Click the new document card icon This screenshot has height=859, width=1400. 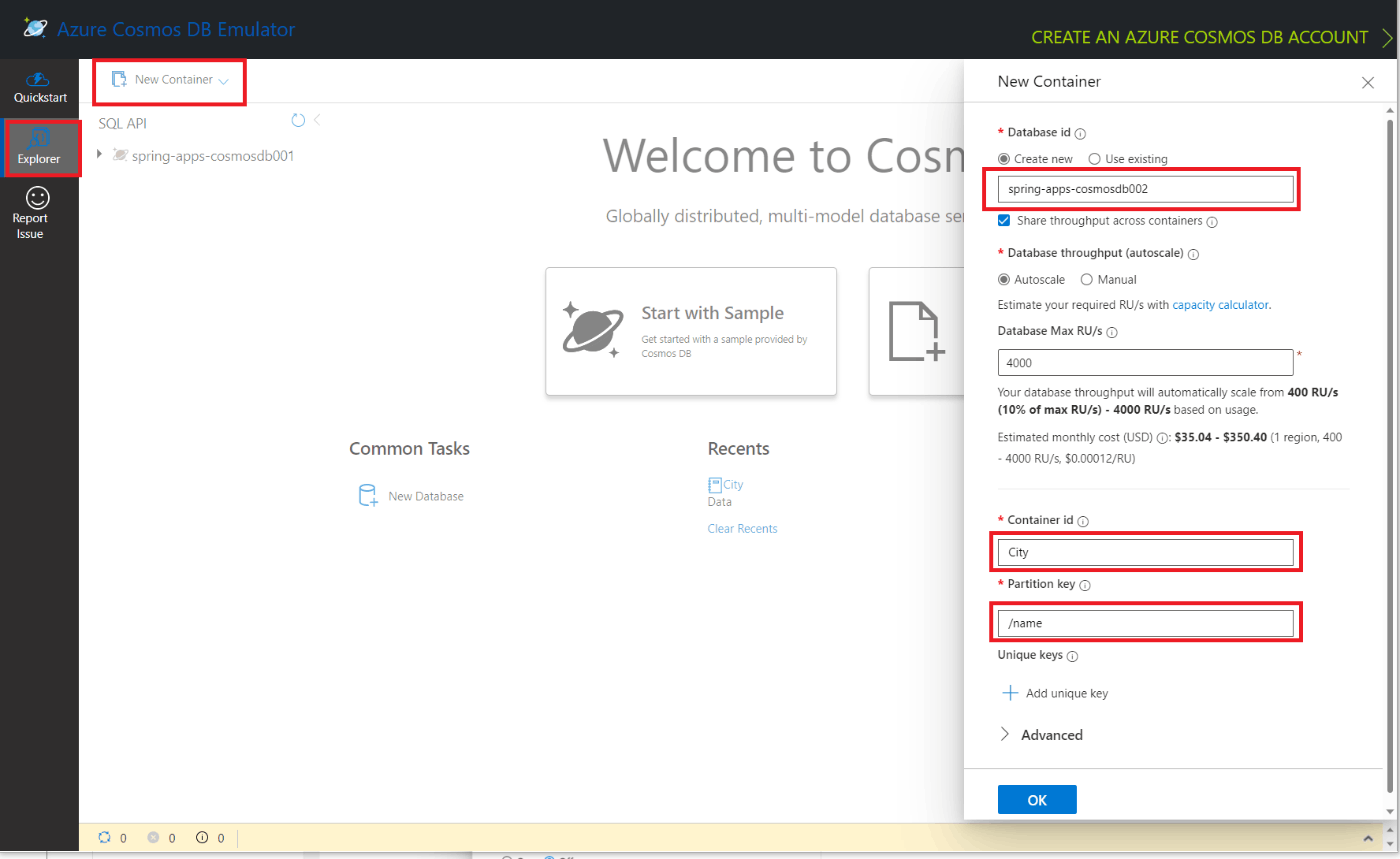point(917,331)
